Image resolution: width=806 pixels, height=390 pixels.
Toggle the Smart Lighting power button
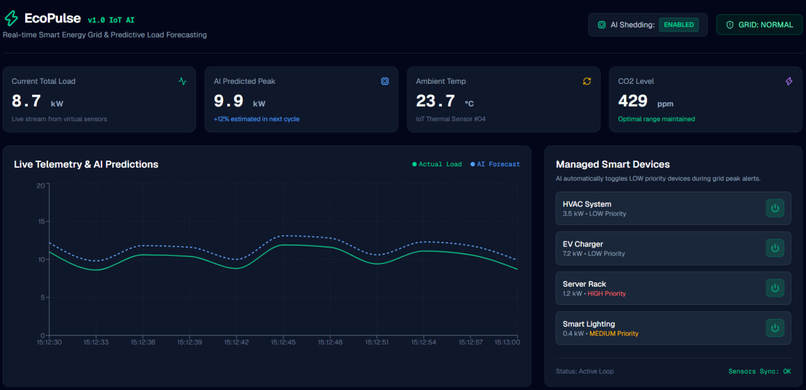tap(775, 328)
